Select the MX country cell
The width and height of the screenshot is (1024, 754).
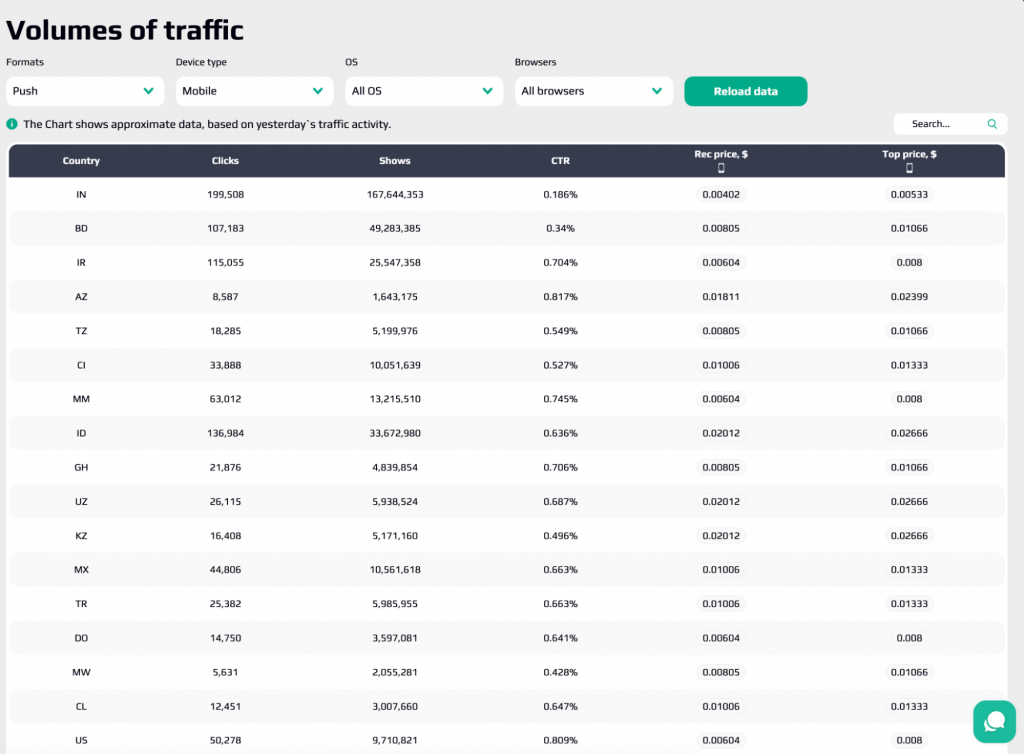pyautogui.click(x=81, y=569)
